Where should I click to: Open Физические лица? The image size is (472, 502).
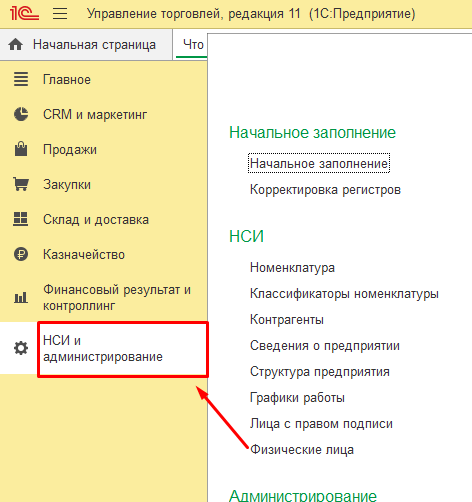click(302, 450)
